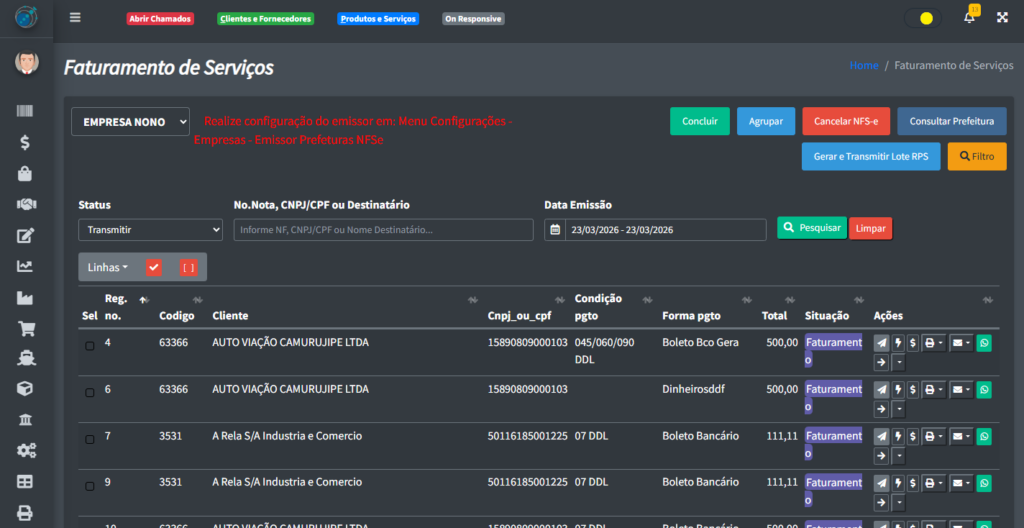This screenshot has height=528, width=1024.
Task: Open the shopping cart sidebar icon
Action: pyautogui.click(x=26, y=328)
